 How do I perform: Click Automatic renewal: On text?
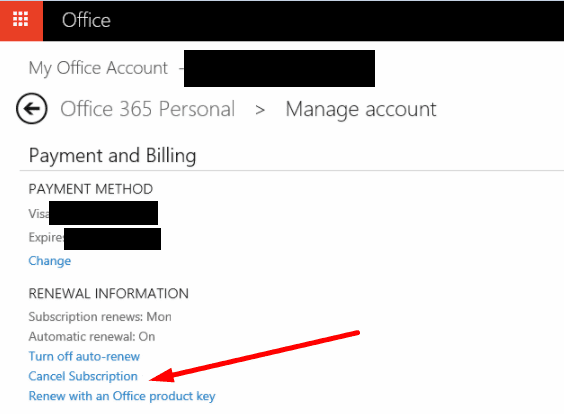point(92,337)
